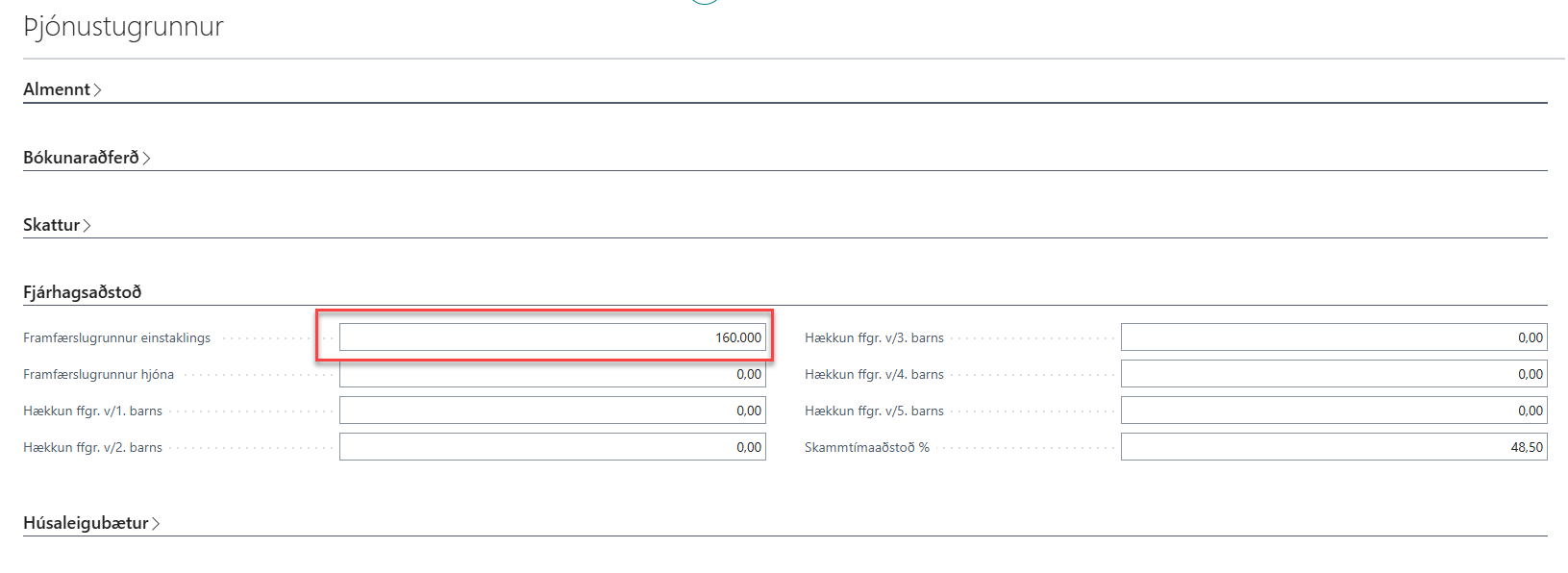1568x573 pixels.
Task: Edit the Hækkun ffgr. v/1. barns field
Action: [x=552, y=411]
